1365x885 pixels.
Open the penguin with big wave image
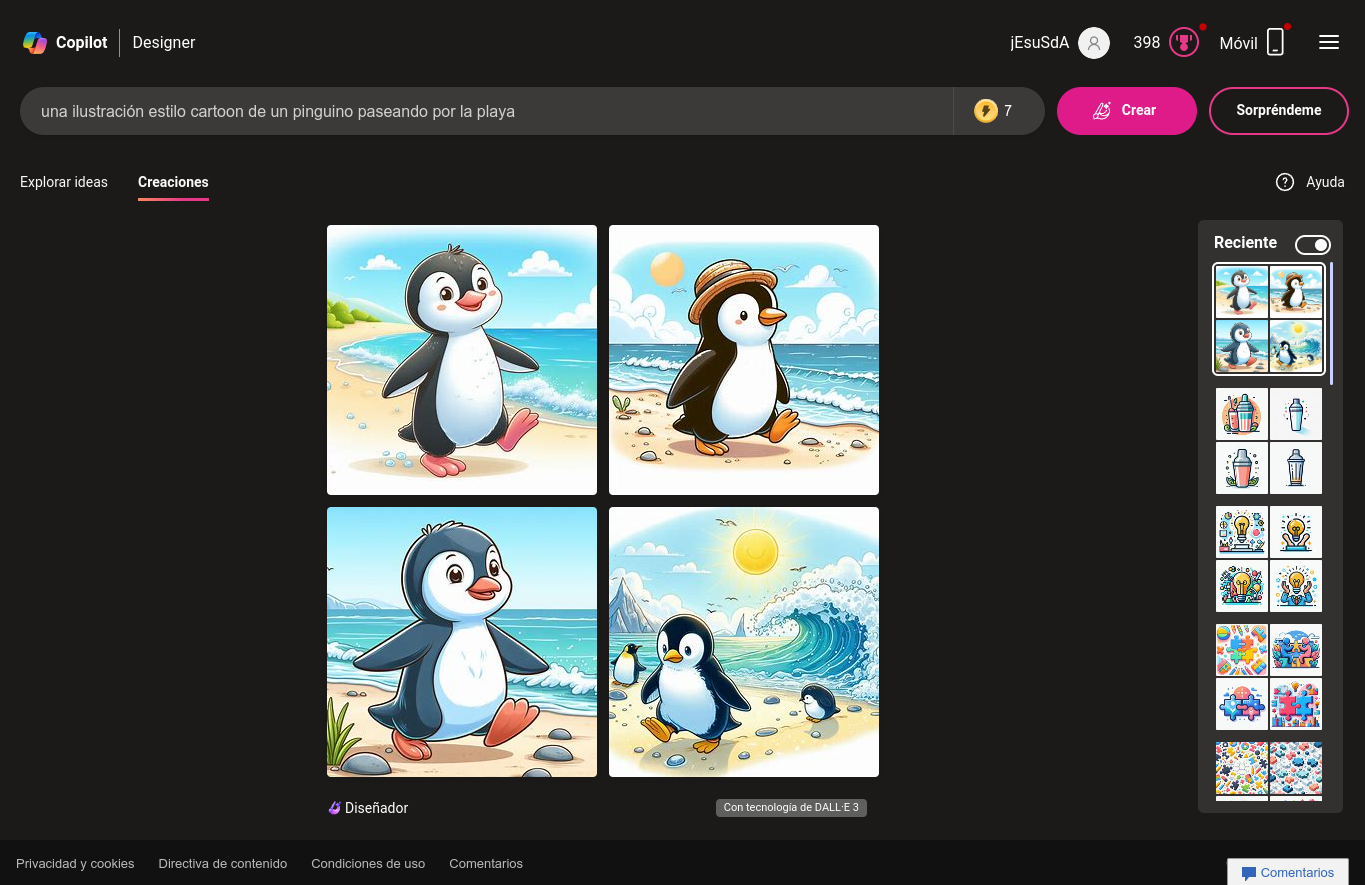coord(744,642)
